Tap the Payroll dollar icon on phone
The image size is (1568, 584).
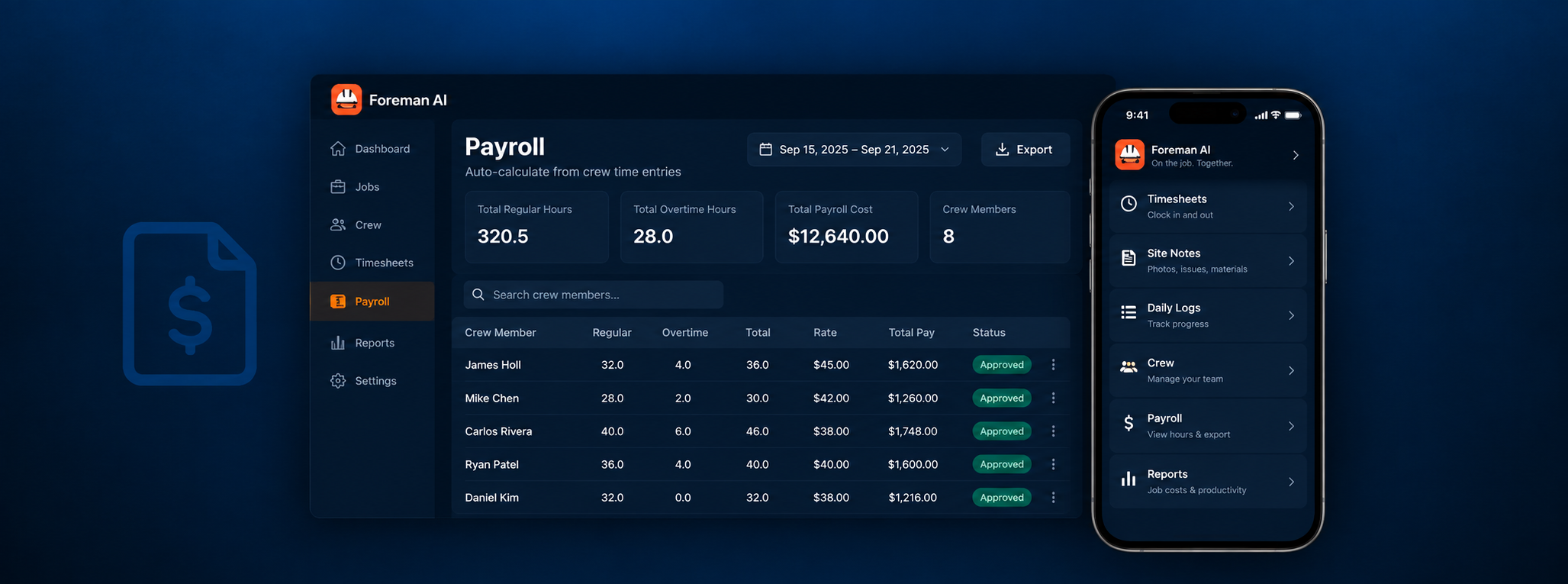point(1129,423)
